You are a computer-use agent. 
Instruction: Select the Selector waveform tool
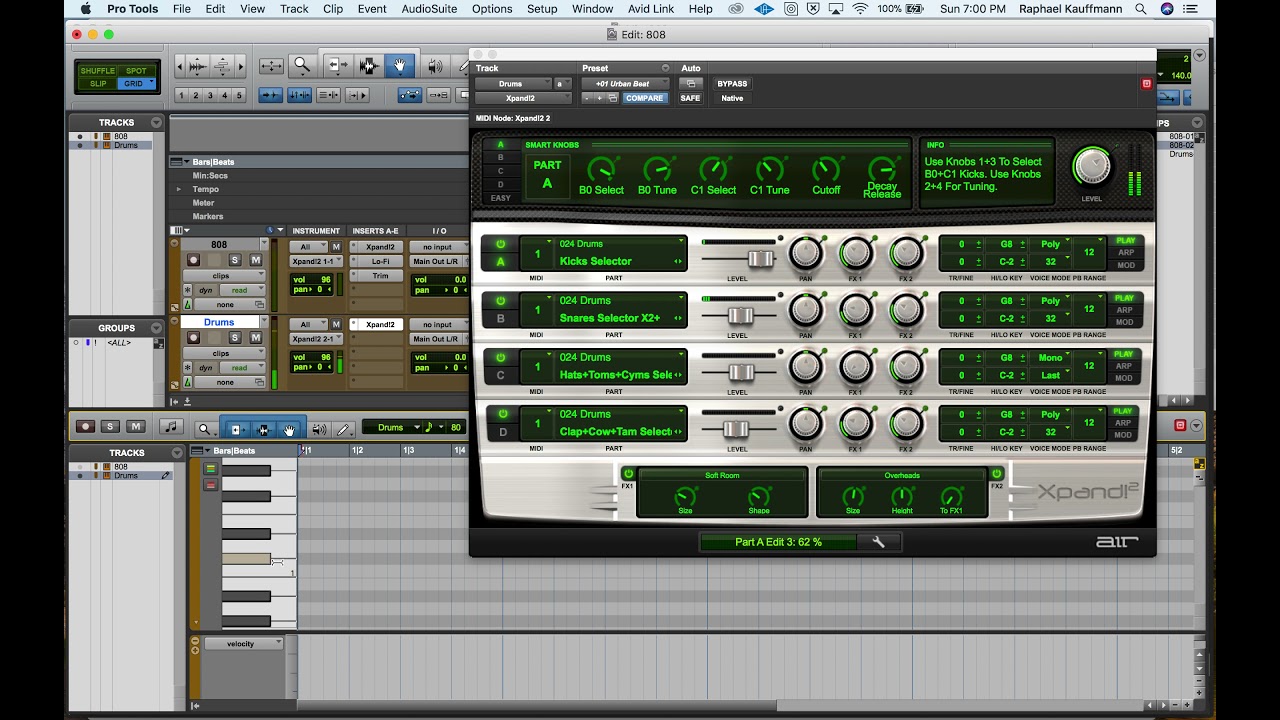(368, 66)
